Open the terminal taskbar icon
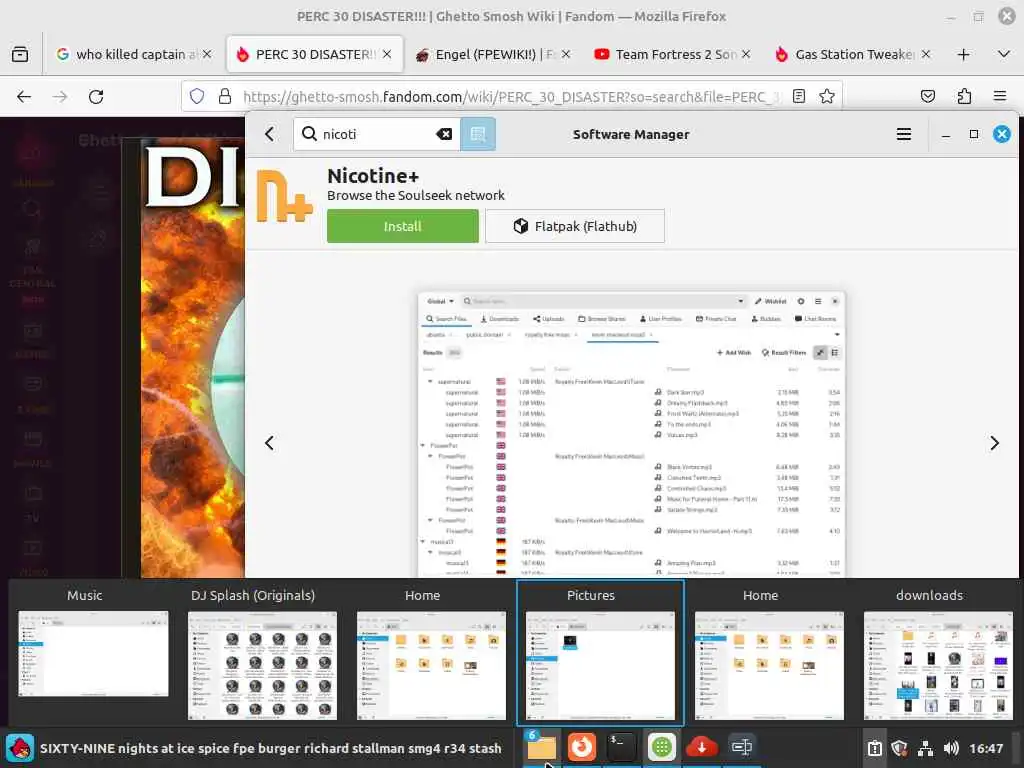This screenshot has width=1024, height=768. click(x=621, y=748)
